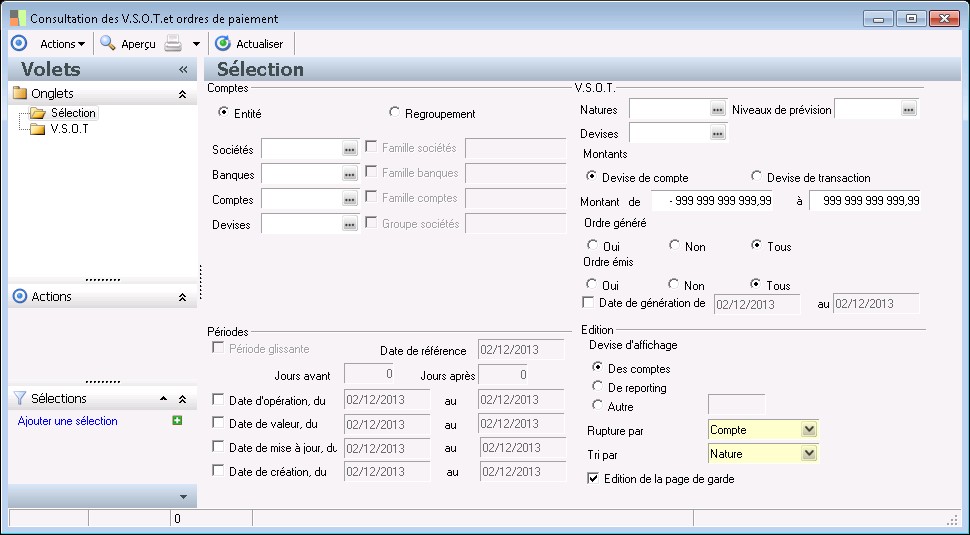Open the Tri par dropdown
The height and width of the screenshot is (535, 970).
(810, 454)
